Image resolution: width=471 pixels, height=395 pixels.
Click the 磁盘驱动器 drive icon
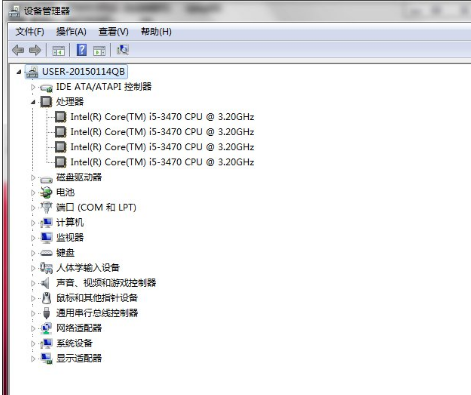[46, 180]
